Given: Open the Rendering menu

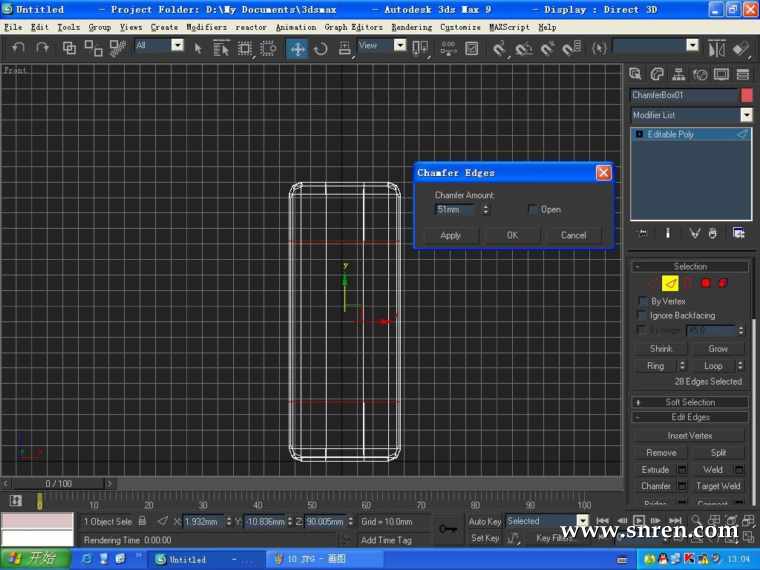Looking at the screenshot, I should click(x=411, y=27).
